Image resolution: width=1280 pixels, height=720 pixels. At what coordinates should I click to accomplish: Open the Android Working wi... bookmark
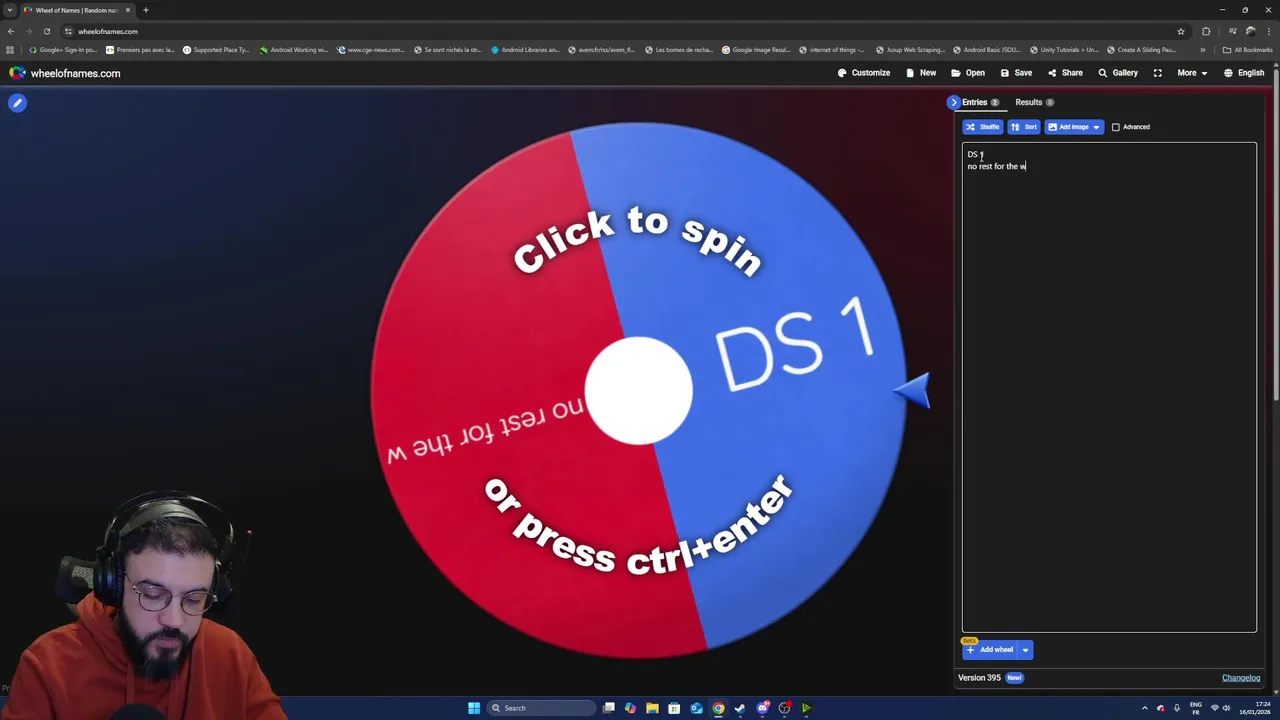coord(293,49)
